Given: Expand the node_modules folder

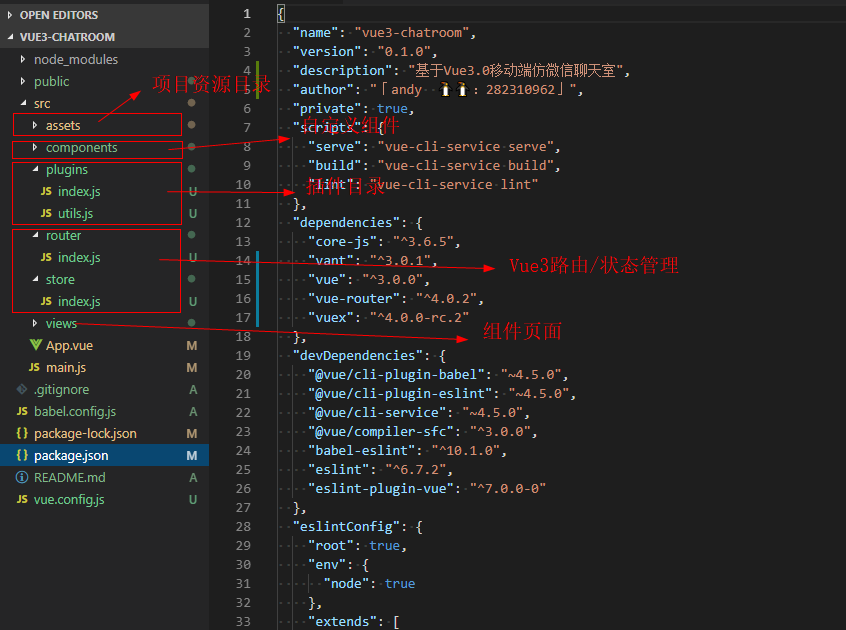Looking at the screenshot, I should coord(23,59).
